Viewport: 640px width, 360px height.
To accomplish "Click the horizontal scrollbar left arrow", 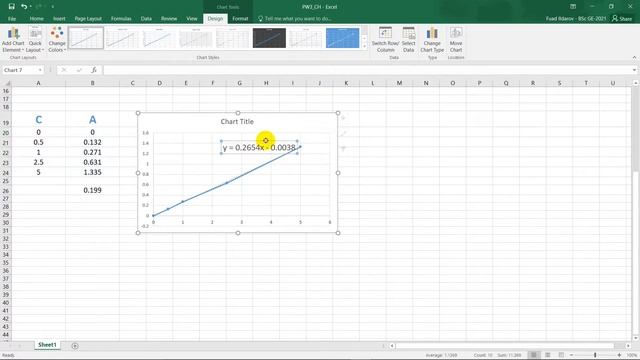I will [x=392, y=346].
